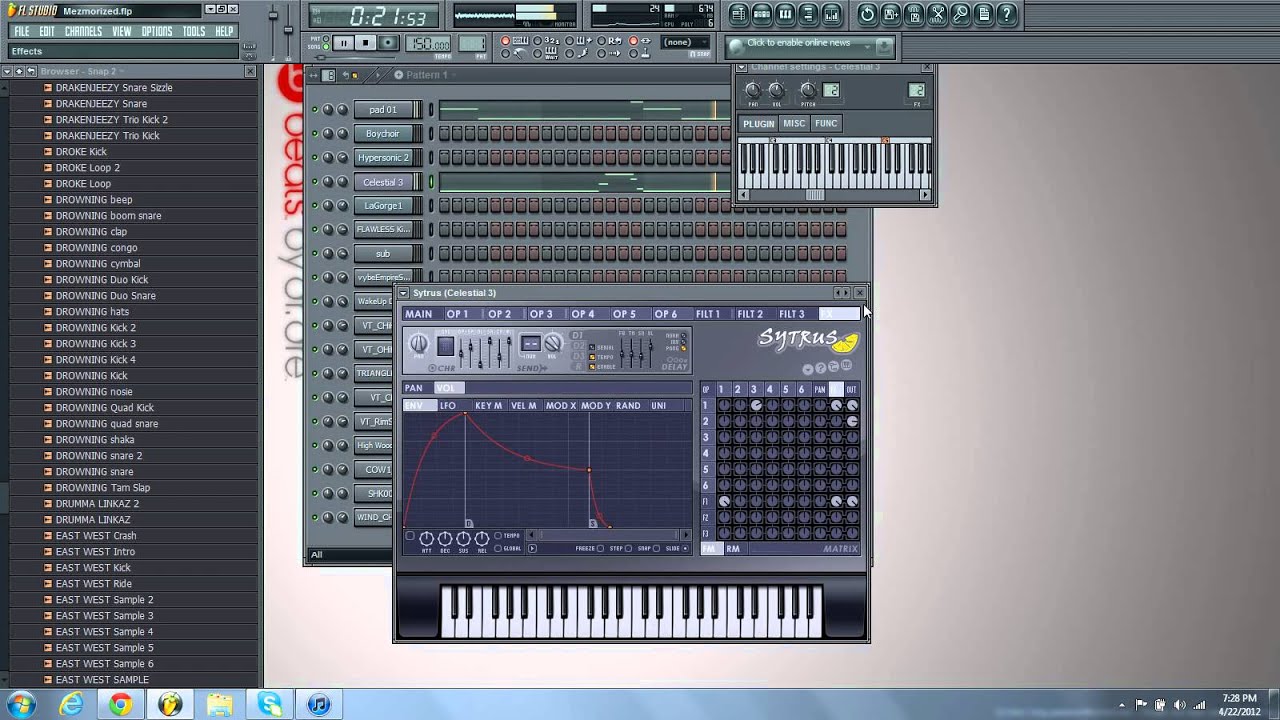Click the online news download icon
The image size is (1280, 720).
(883, 45)
